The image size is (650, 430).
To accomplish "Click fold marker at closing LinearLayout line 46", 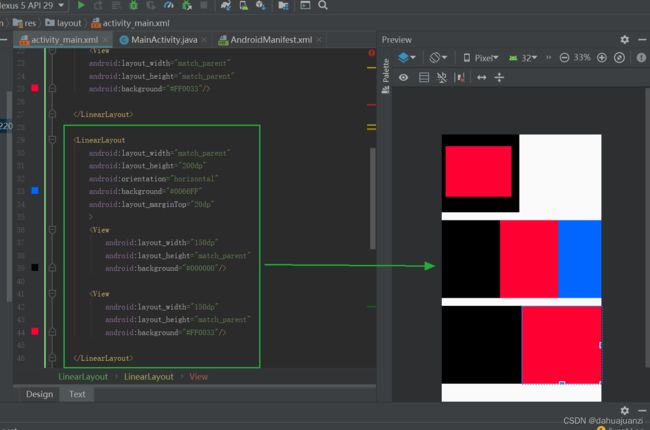I will click(x=52, y=357).
